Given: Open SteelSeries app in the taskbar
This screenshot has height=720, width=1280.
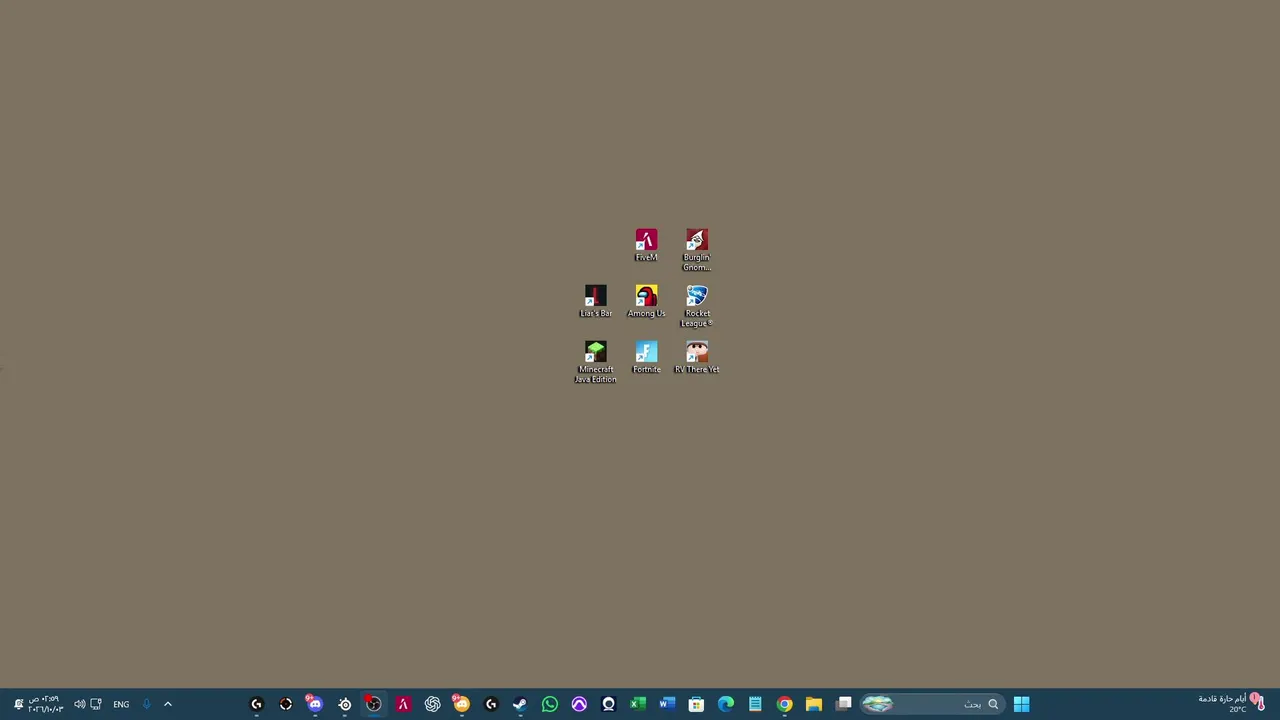Looking at the screenshot, I should 345,704.
